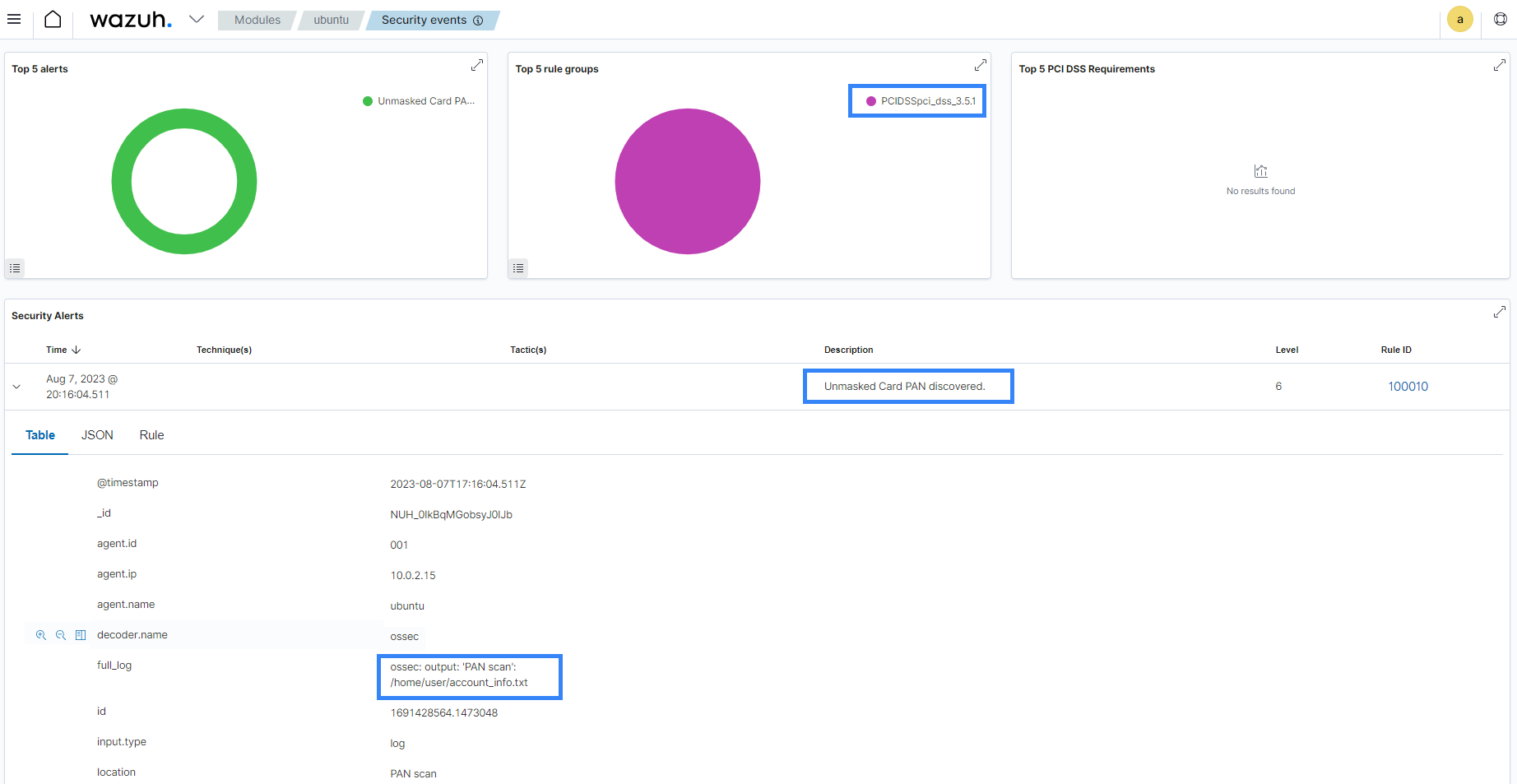
Task: Switch to the JSON tab
Action: [x=97, y=435]
